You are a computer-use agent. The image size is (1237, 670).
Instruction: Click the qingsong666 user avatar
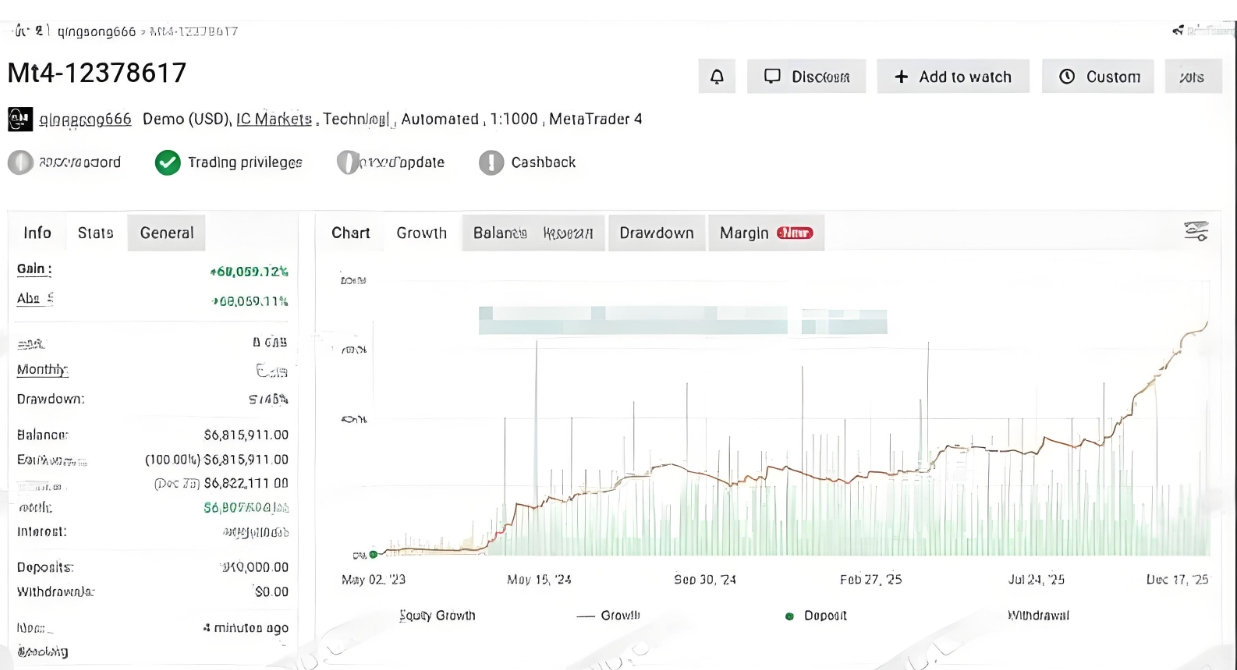(19, 119)
